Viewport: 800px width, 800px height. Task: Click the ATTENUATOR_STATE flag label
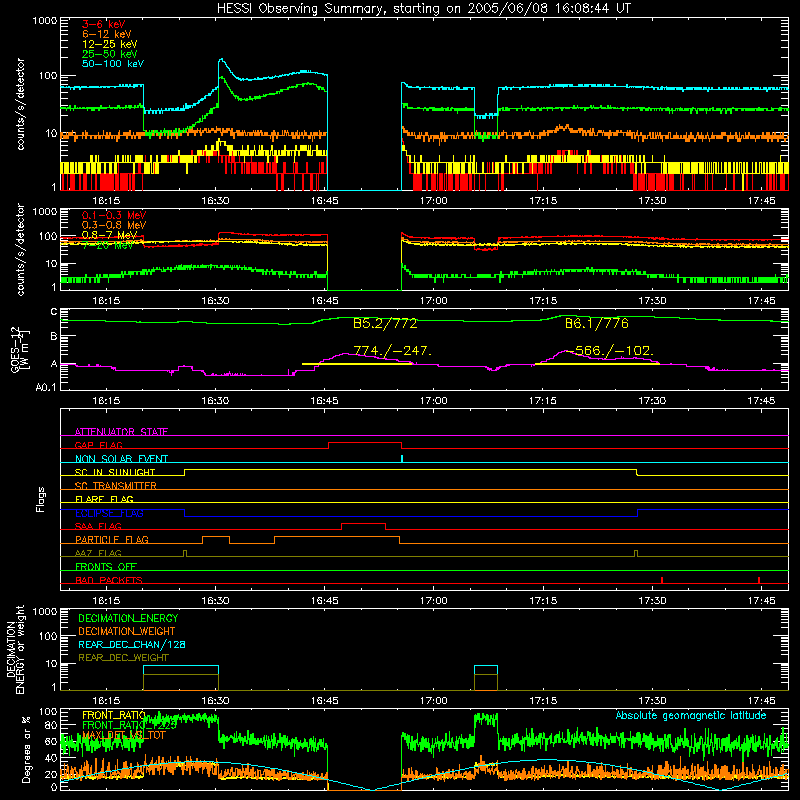click(121, 432)
